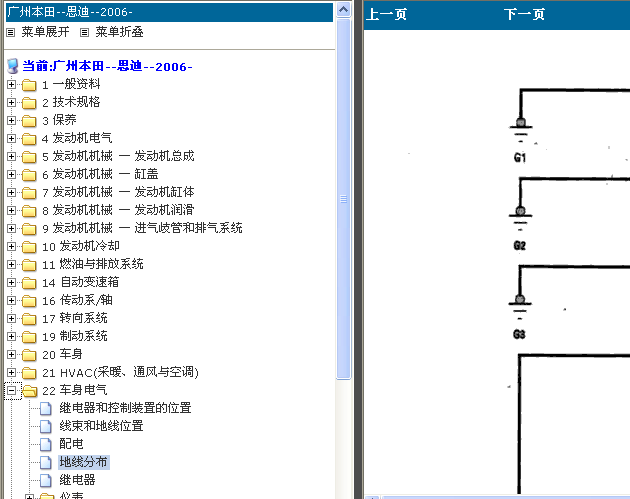Click the menu collapse icon before 菜单折叠
630x499 pixels.
click(84, 33)
